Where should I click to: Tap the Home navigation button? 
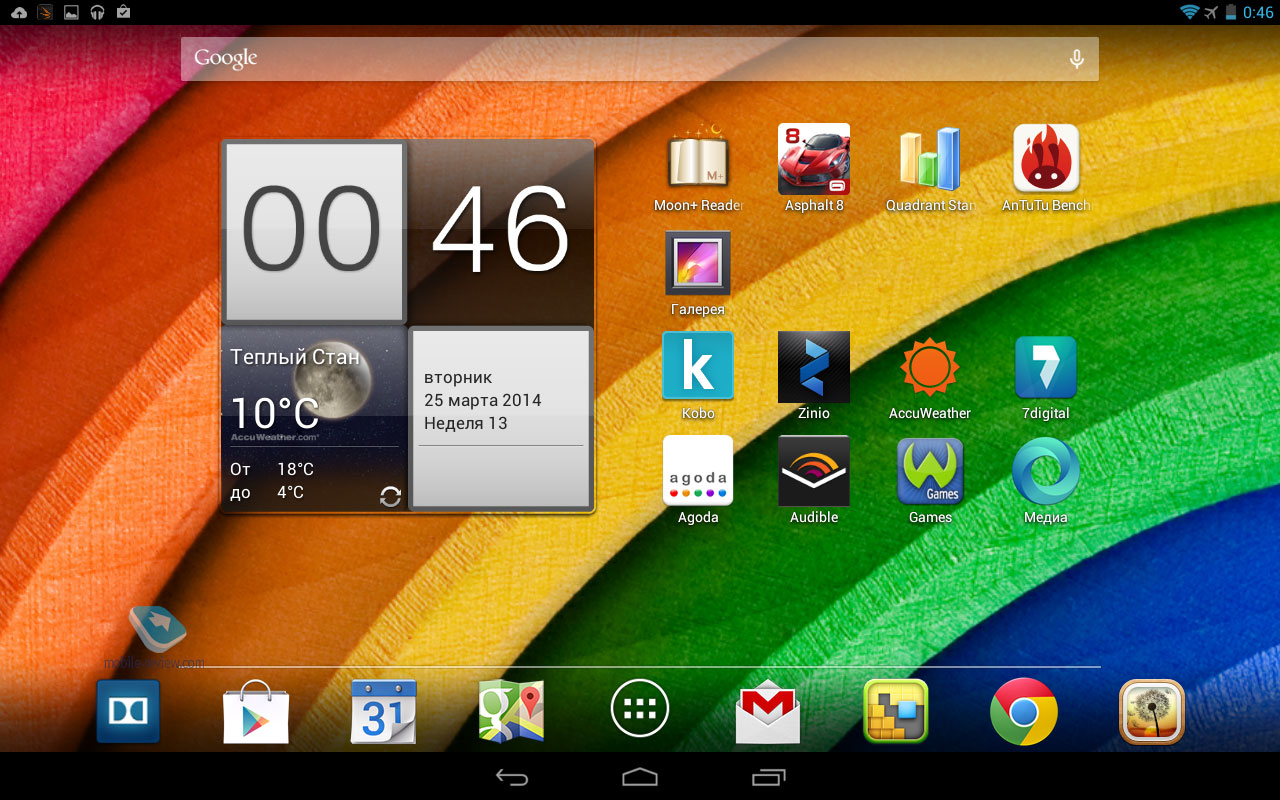[x=640, y=777]
